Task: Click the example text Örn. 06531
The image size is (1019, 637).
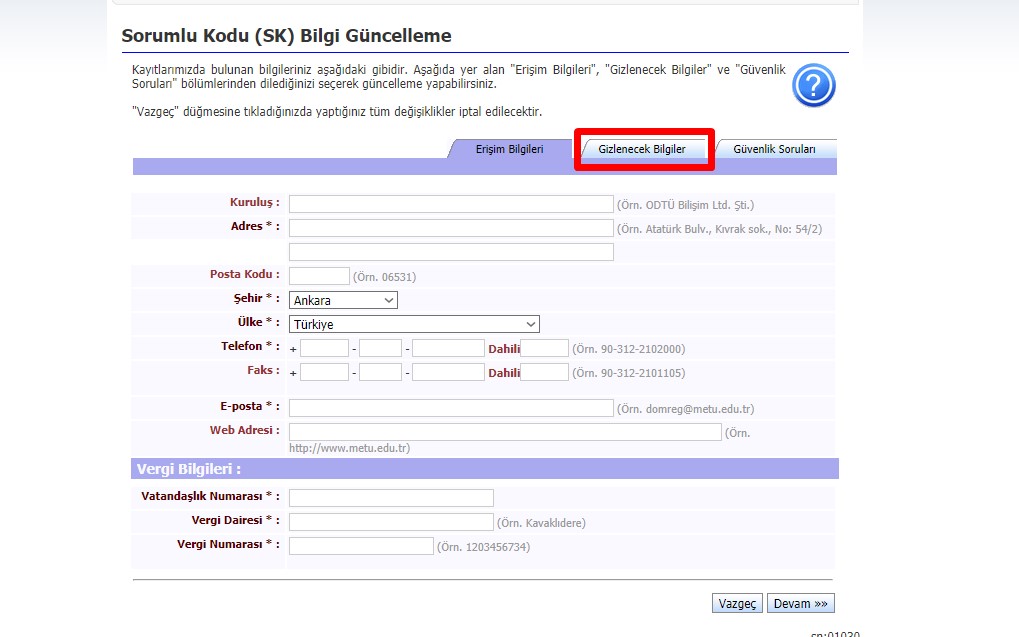Action: [384, 277]
